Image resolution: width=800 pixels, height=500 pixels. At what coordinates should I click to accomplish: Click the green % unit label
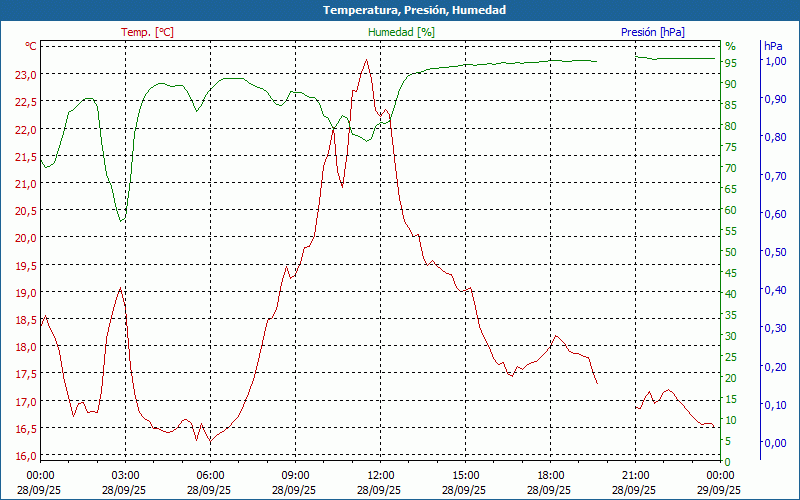[730, 46]
